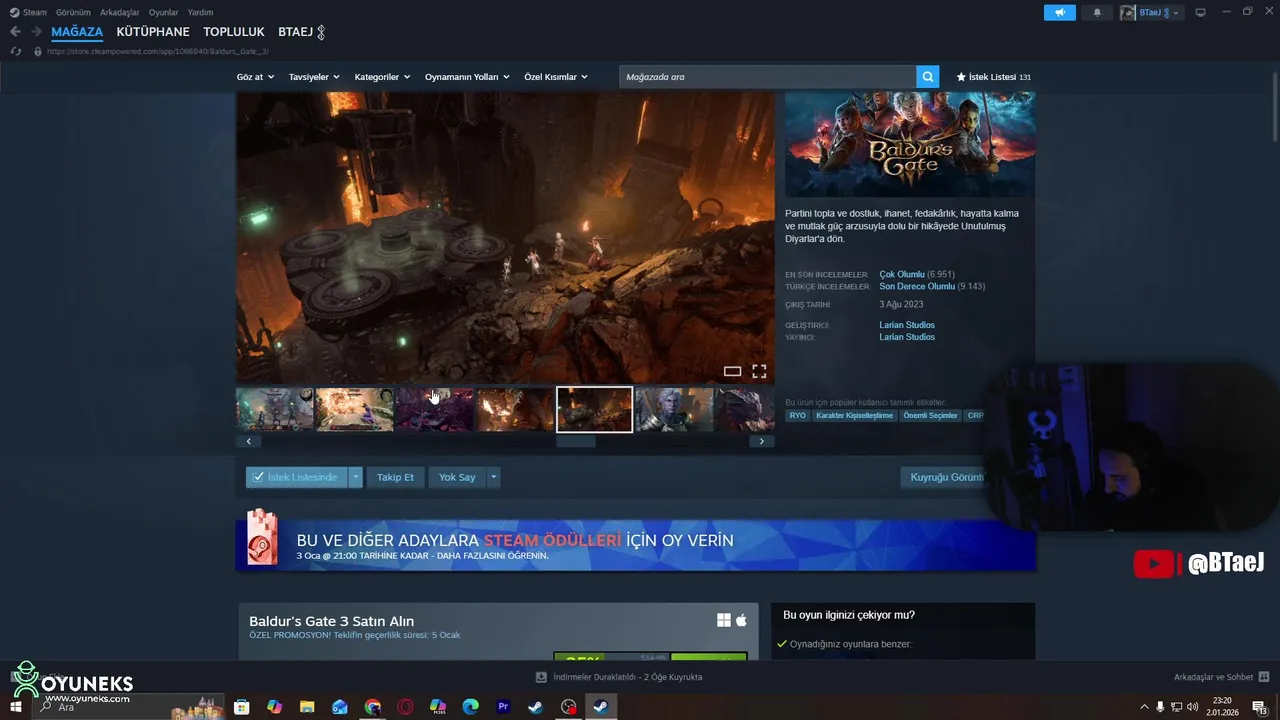The height and width of the screenshot is (720, 1280).
Task: Click the magnifier search button
Action: click(928, 77)
